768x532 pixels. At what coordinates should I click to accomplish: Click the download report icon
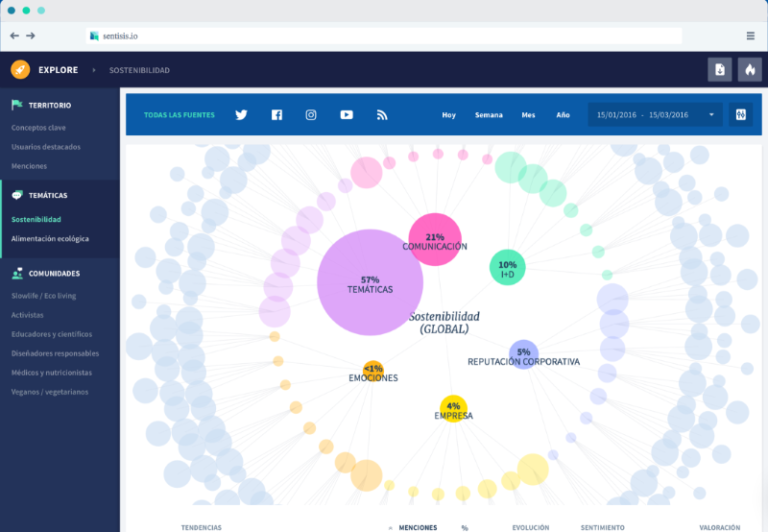[x=719, y=69]
